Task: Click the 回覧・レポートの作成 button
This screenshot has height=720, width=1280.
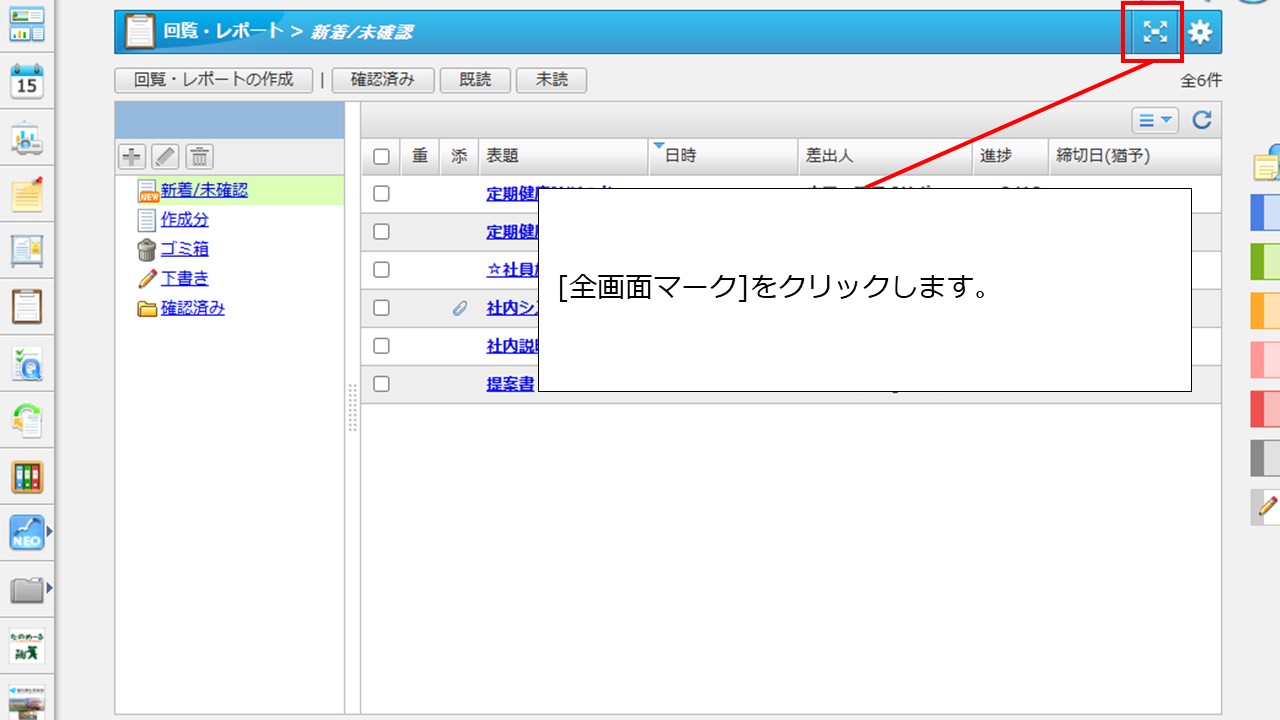Action: click(x=214, y=80)
